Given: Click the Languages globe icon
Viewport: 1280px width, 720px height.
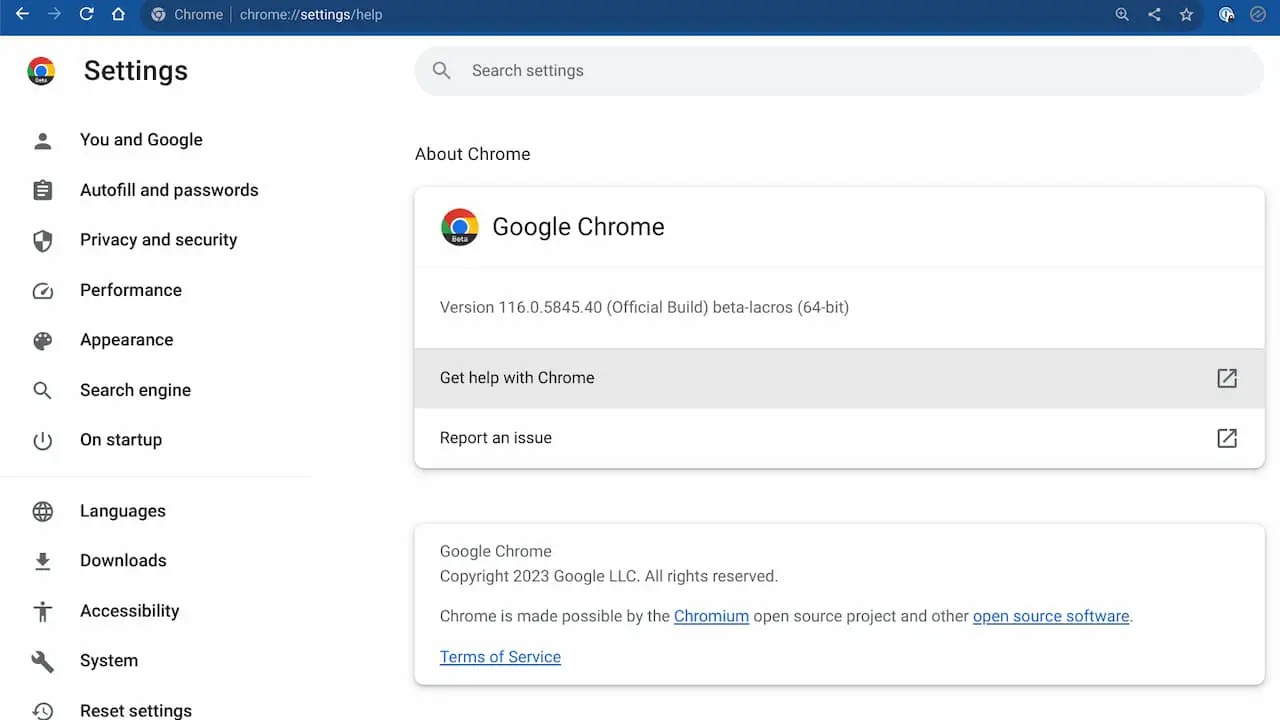Looking at the screenshot, I should click(42, 511).
